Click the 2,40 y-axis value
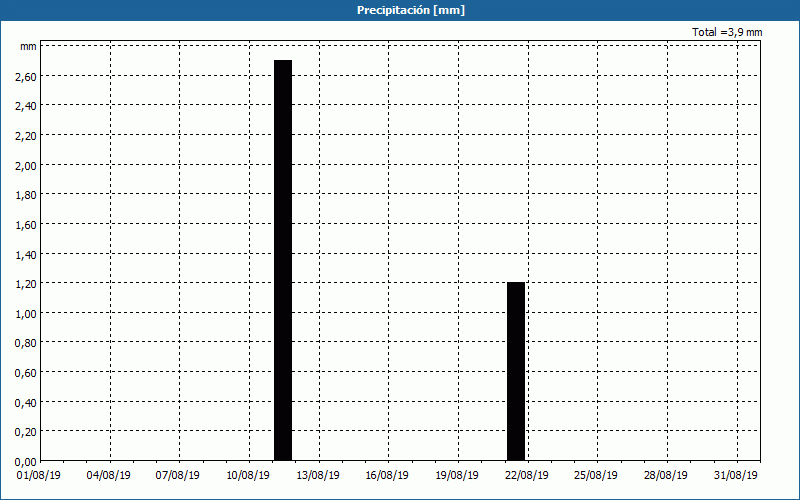 [x=26, y=106]
